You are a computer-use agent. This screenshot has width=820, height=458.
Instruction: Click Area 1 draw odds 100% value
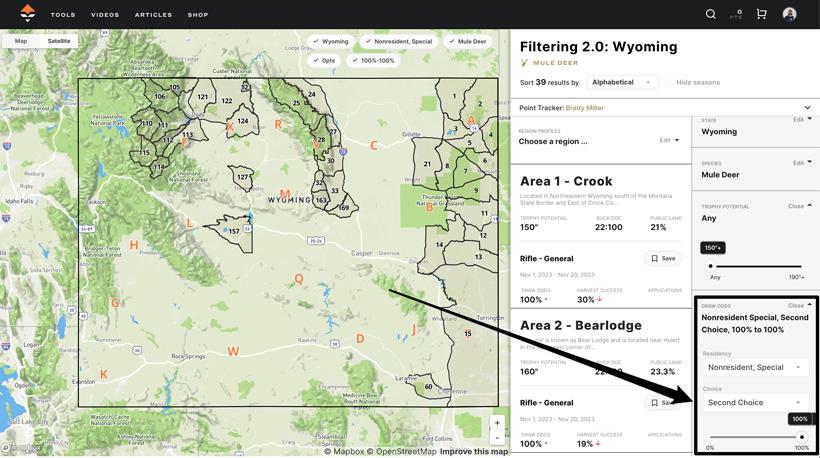point(531,300)
